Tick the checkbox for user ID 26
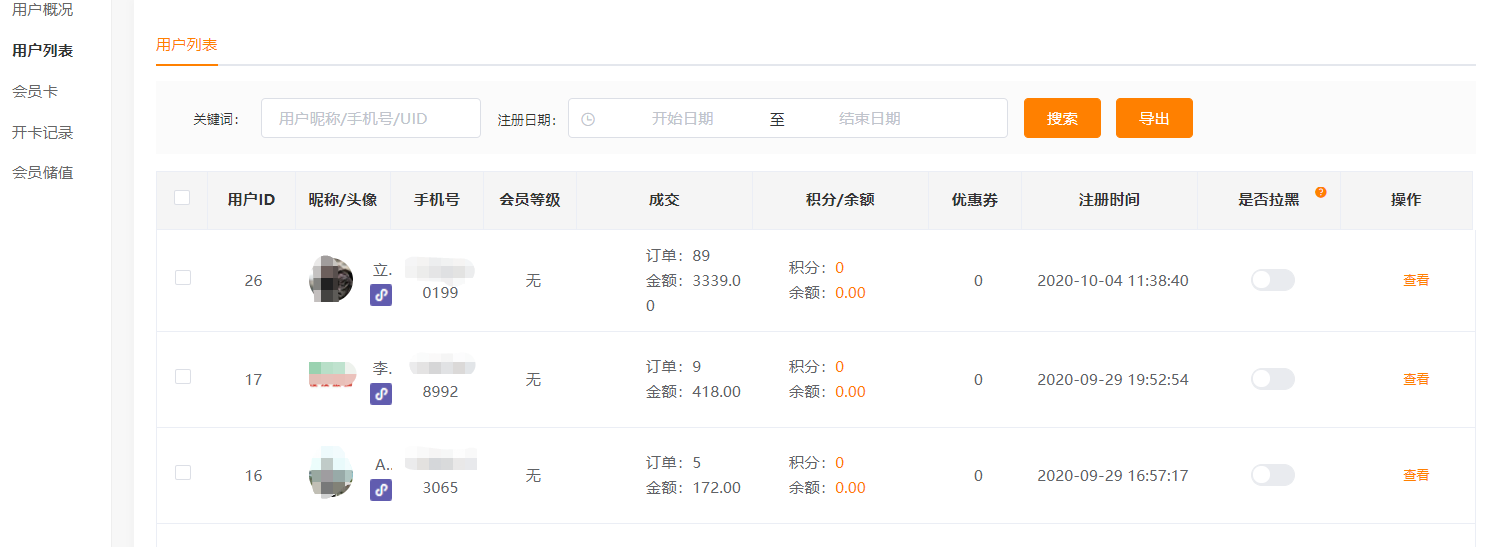Image resolution: width=1489 pixels, height=547 pixels. click(x=183, y=278)
